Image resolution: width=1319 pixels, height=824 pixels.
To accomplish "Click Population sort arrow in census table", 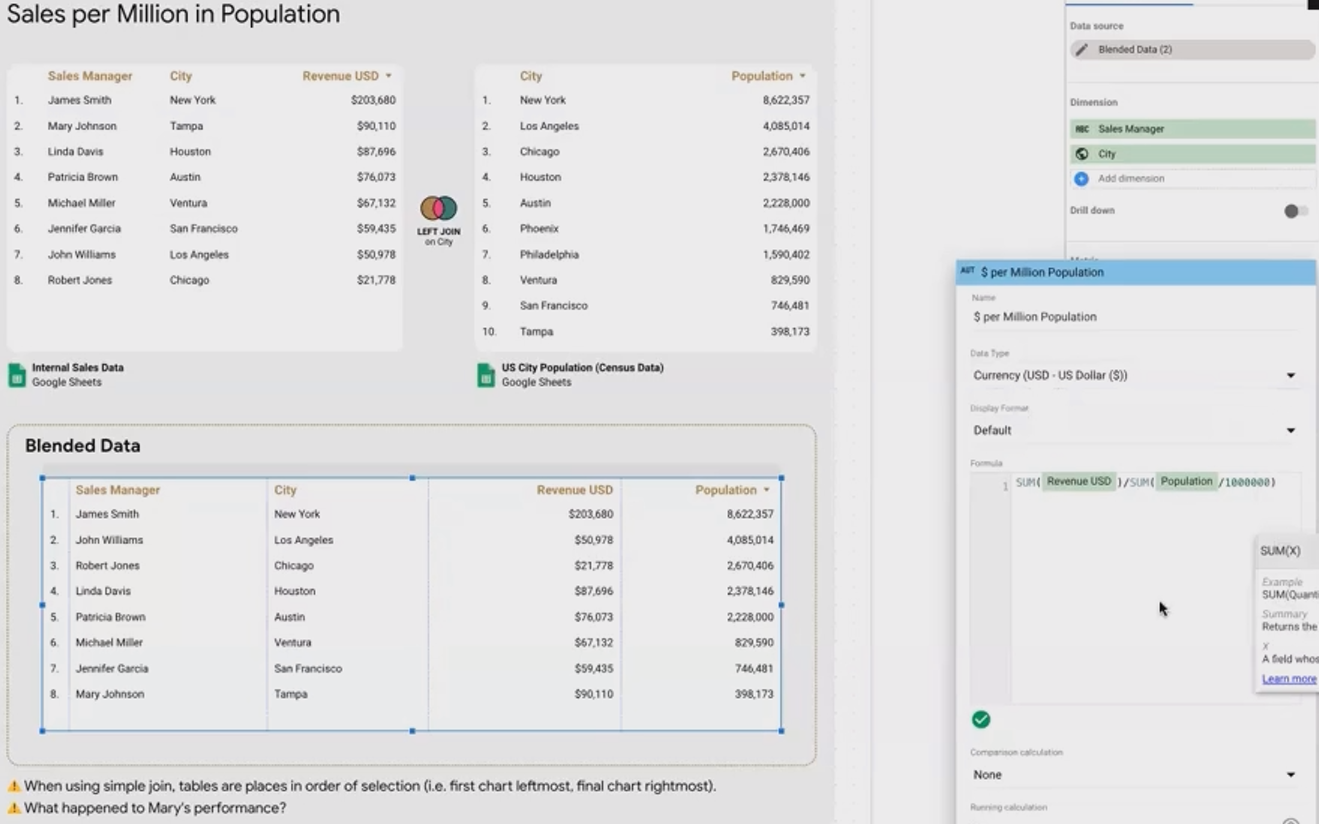I will (802, 76).
